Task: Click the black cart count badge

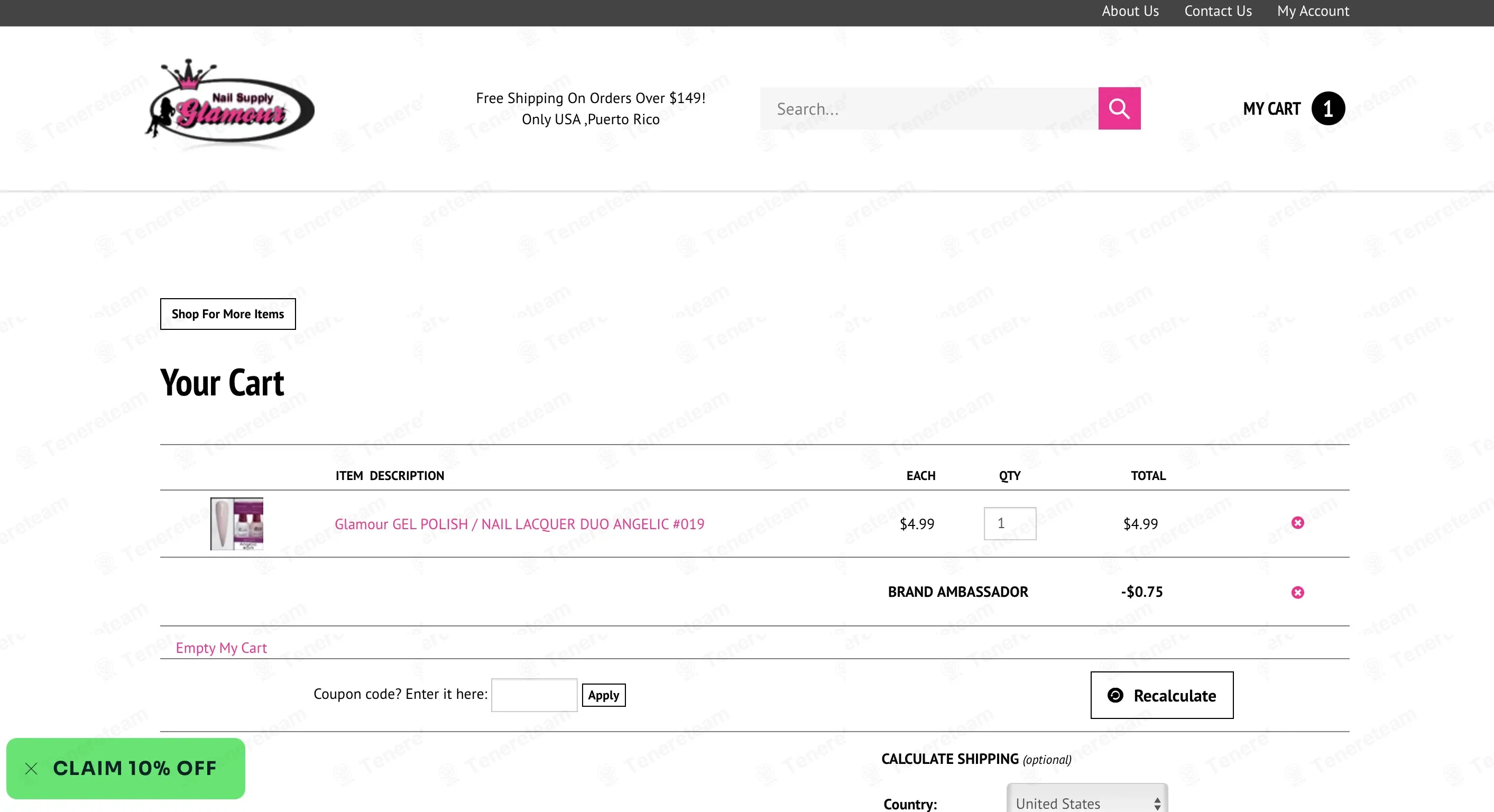Action: click(x=1327, y=108)
